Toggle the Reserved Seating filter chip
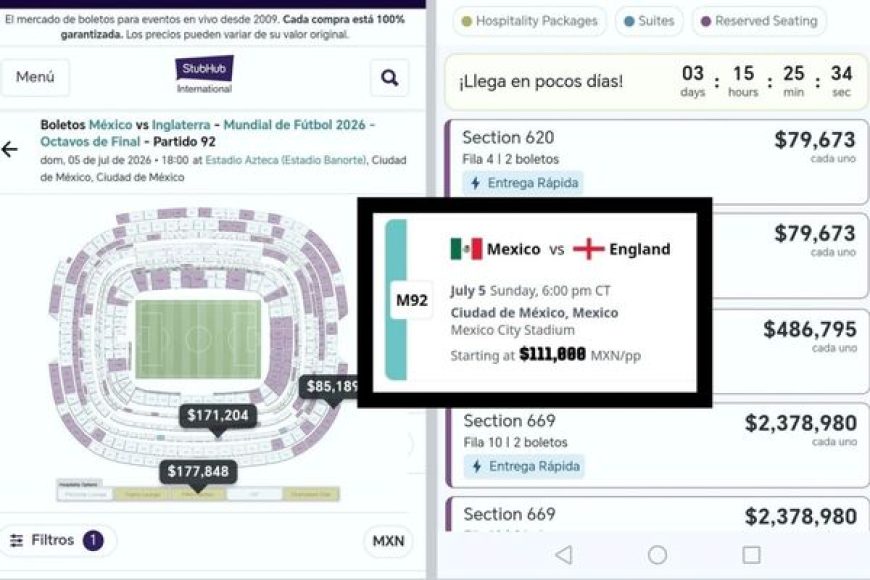The width and height of the screenshot is (870, 580). (x=758, y=21)
